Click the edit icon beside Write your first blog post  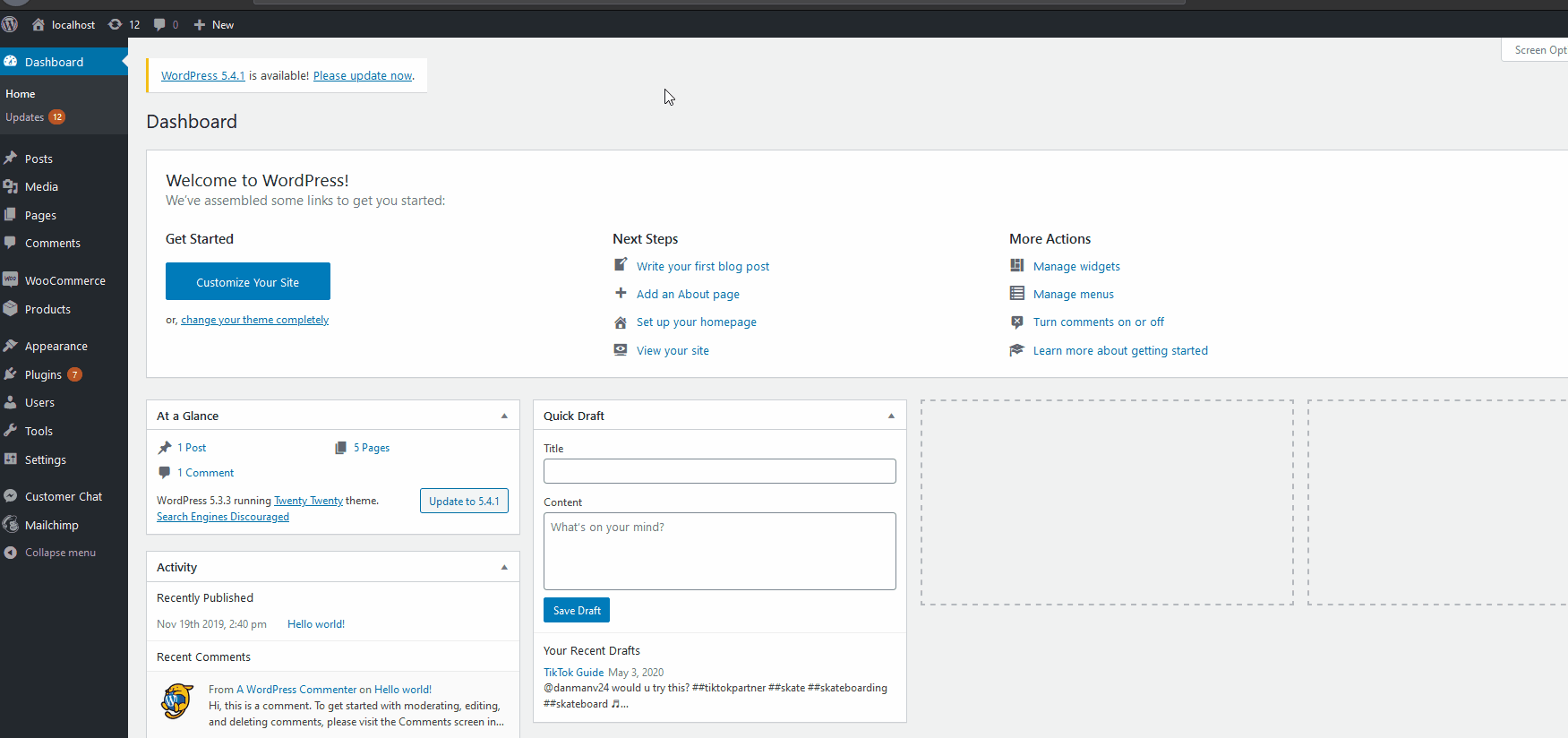coord(621,265)
